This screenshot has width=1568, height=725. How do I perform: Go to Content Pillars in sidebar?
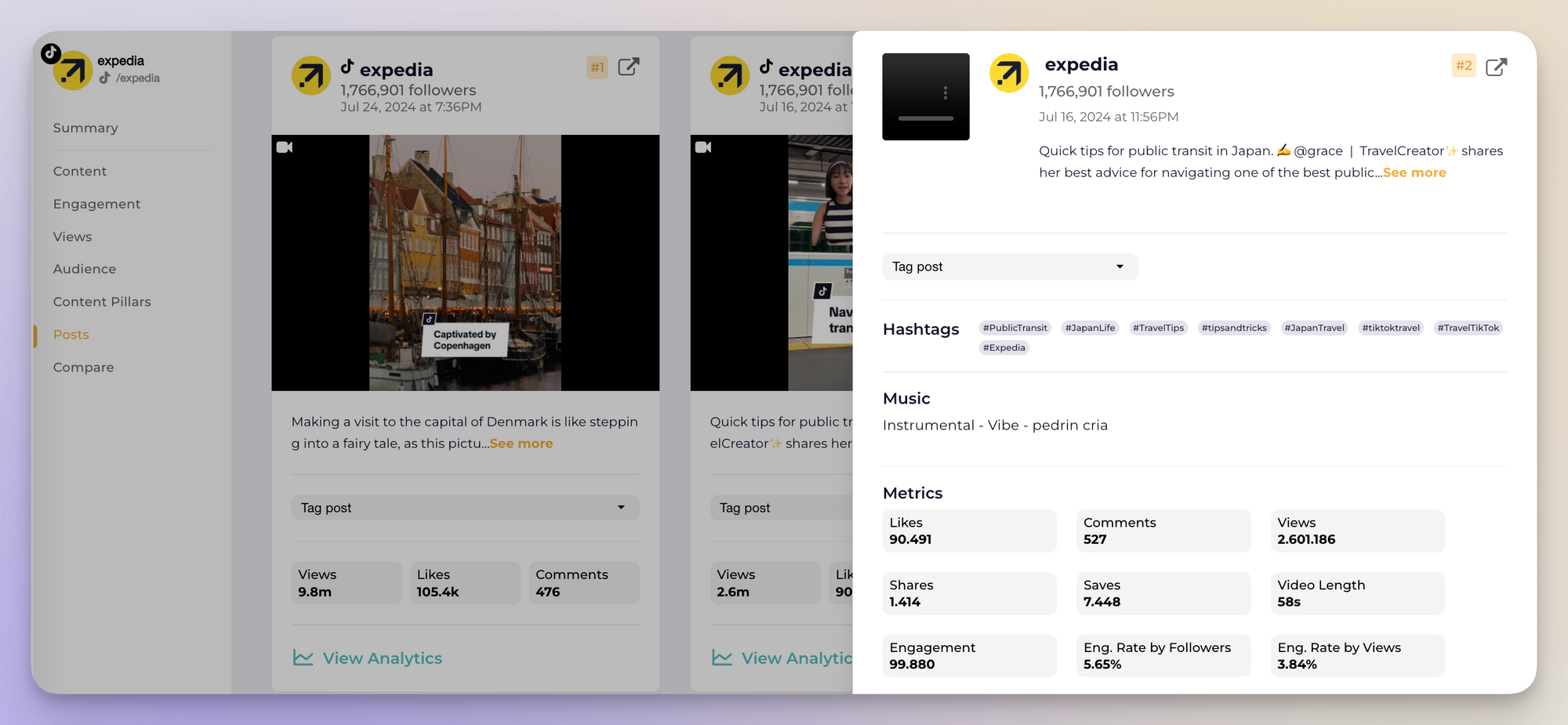pos(102,302)
